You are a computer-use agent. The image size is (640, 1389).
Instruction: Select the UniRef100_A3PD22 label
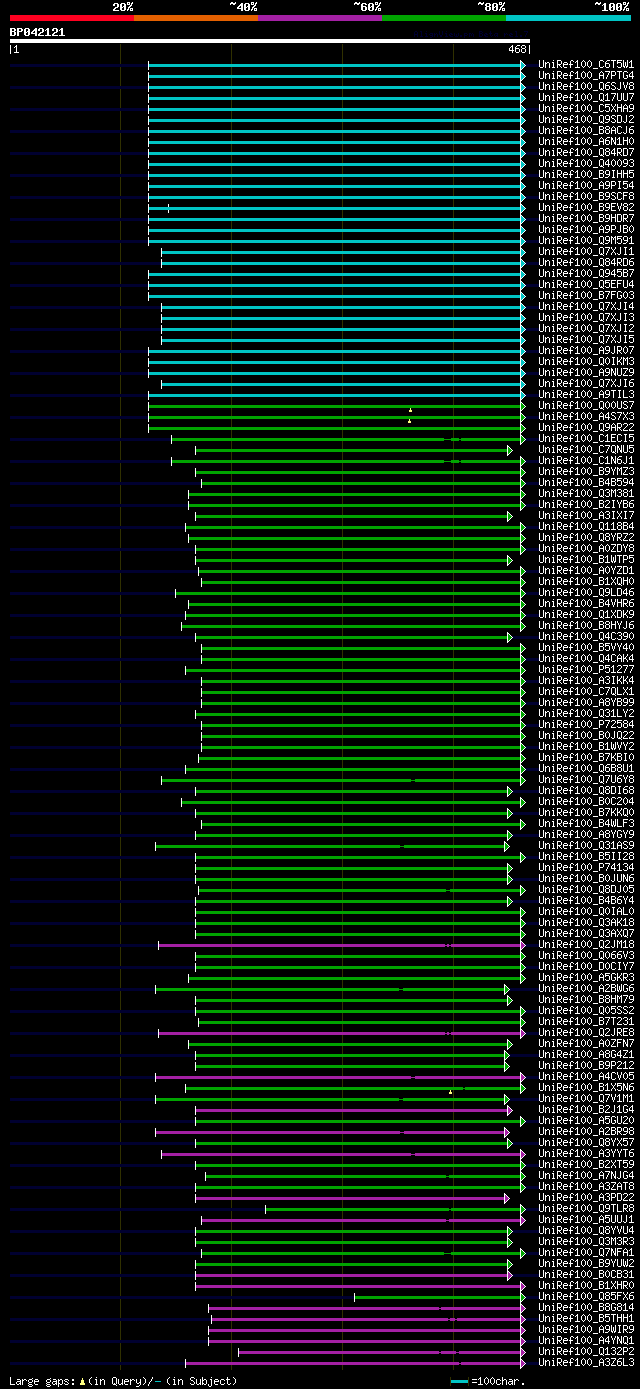point(586,1197)
